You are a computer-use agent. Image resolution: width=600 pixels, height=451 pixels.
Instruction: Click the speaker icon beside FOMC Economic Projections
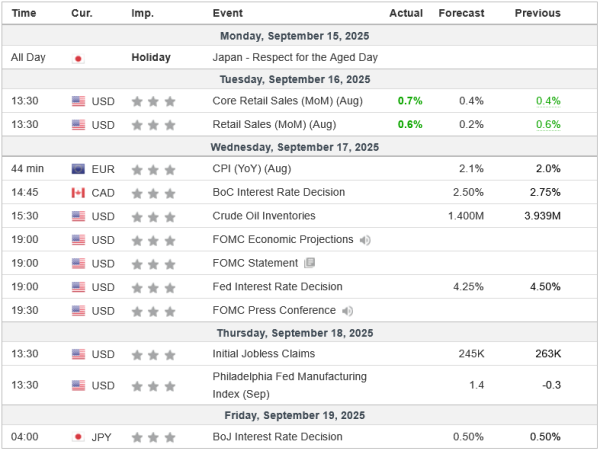[x=365, y=240]
